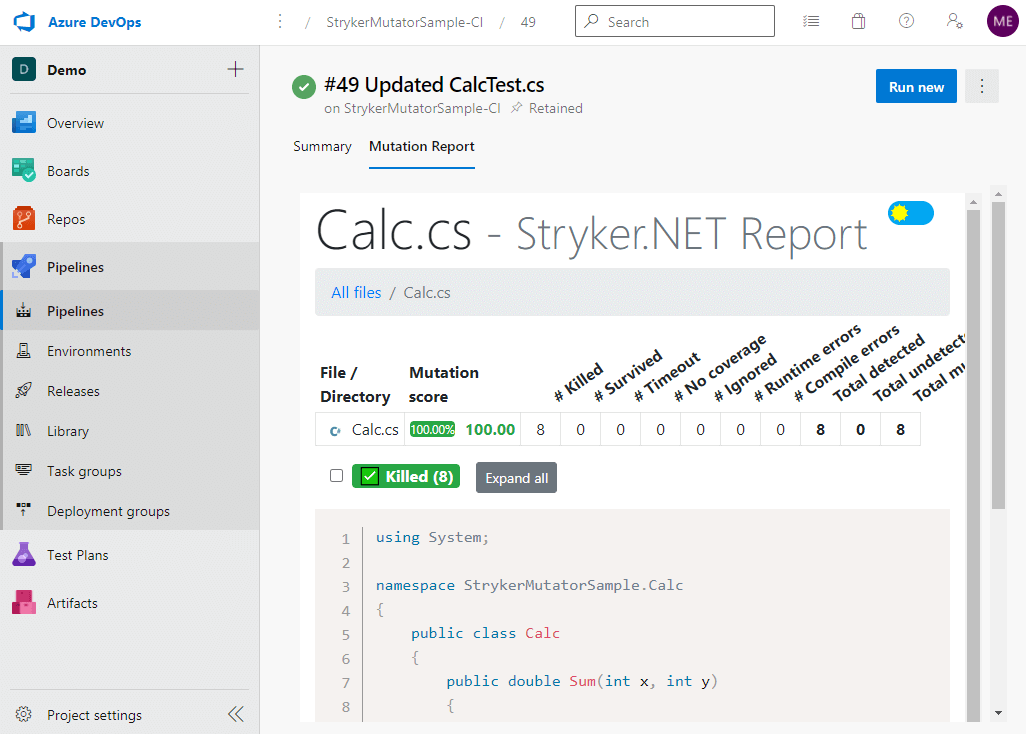The height and width of the screenshot is (734, 1026).
Task: Tick the checkbox beside Killed (8)
Action: pyautogui.click(x=336, y=476)
